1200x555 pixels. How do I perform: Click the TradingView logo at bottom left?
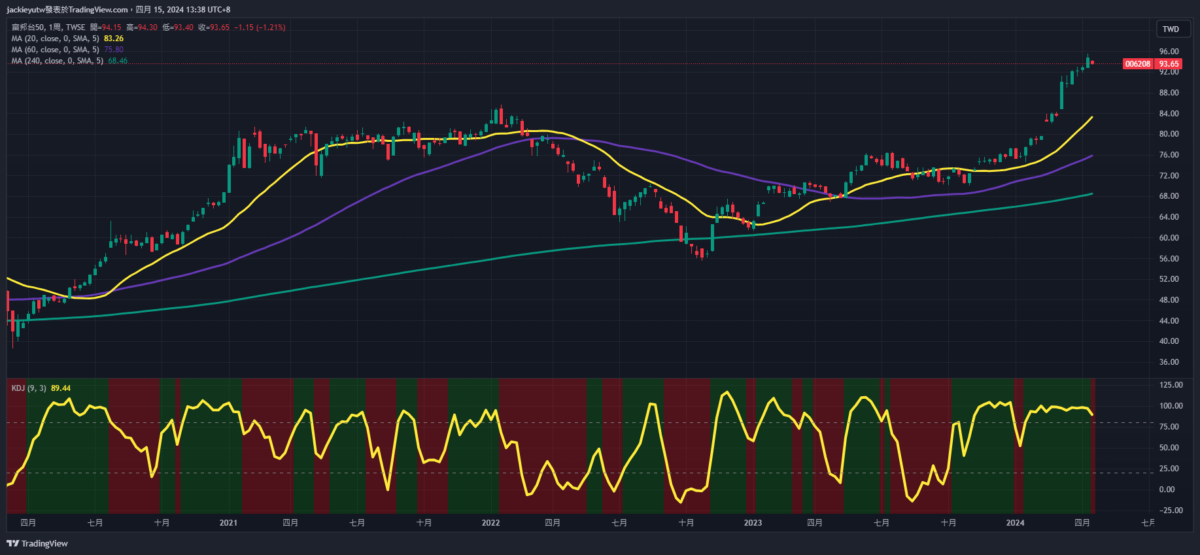tap(38, 544)
